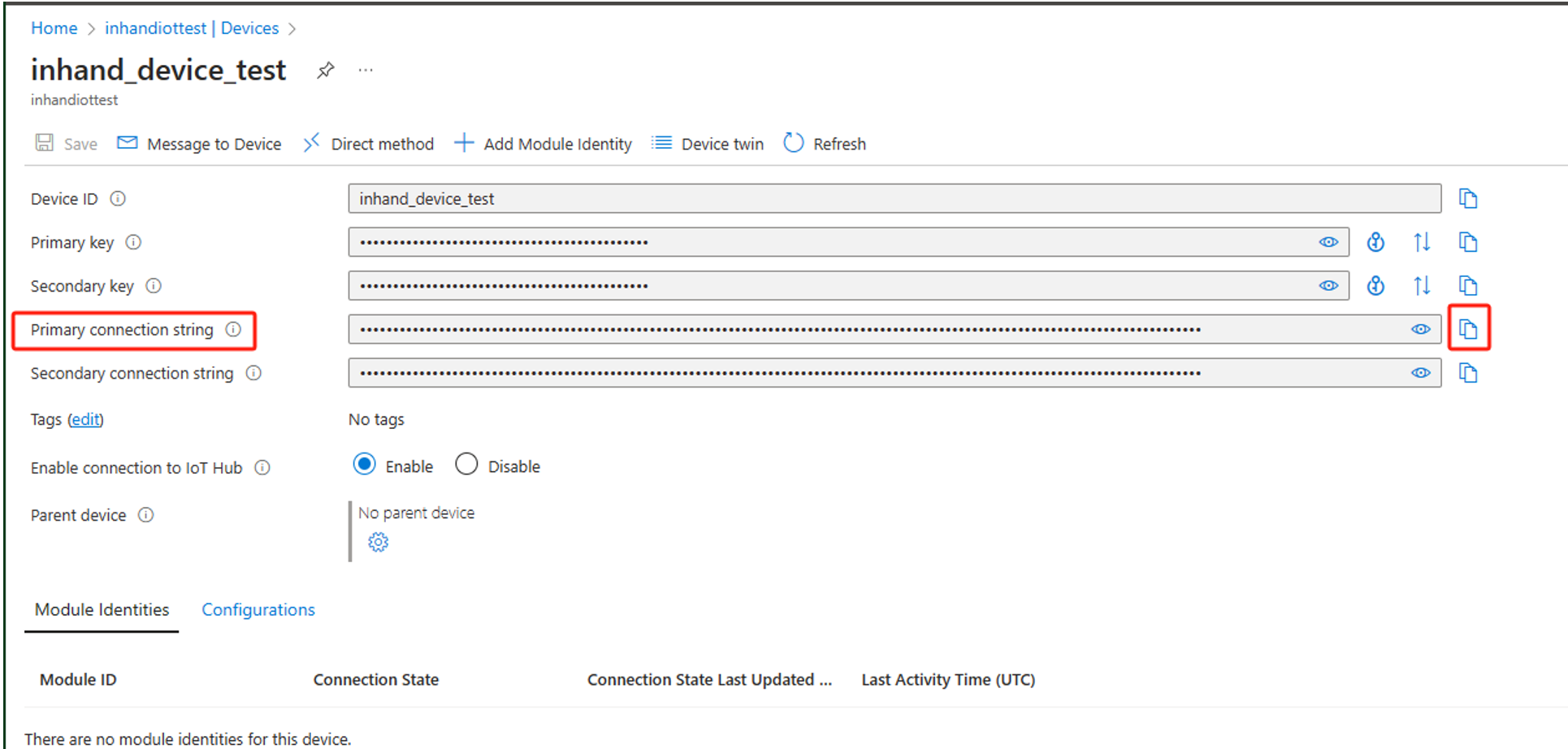Copy the Secondary key value
Screen dimensions: 1568x749
(1468, 286)
